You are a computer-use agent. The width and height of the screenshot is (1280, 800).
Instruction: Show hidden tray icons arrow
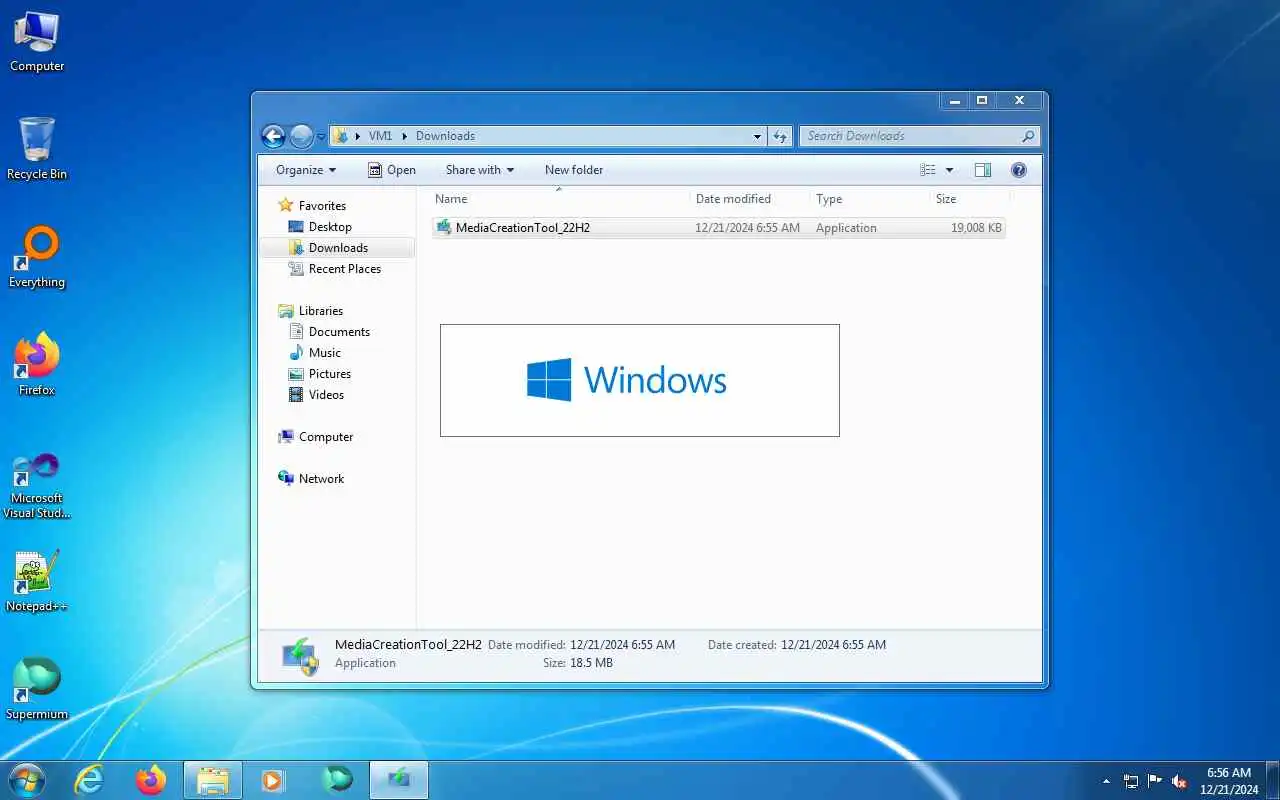(x=1106, y=781)
